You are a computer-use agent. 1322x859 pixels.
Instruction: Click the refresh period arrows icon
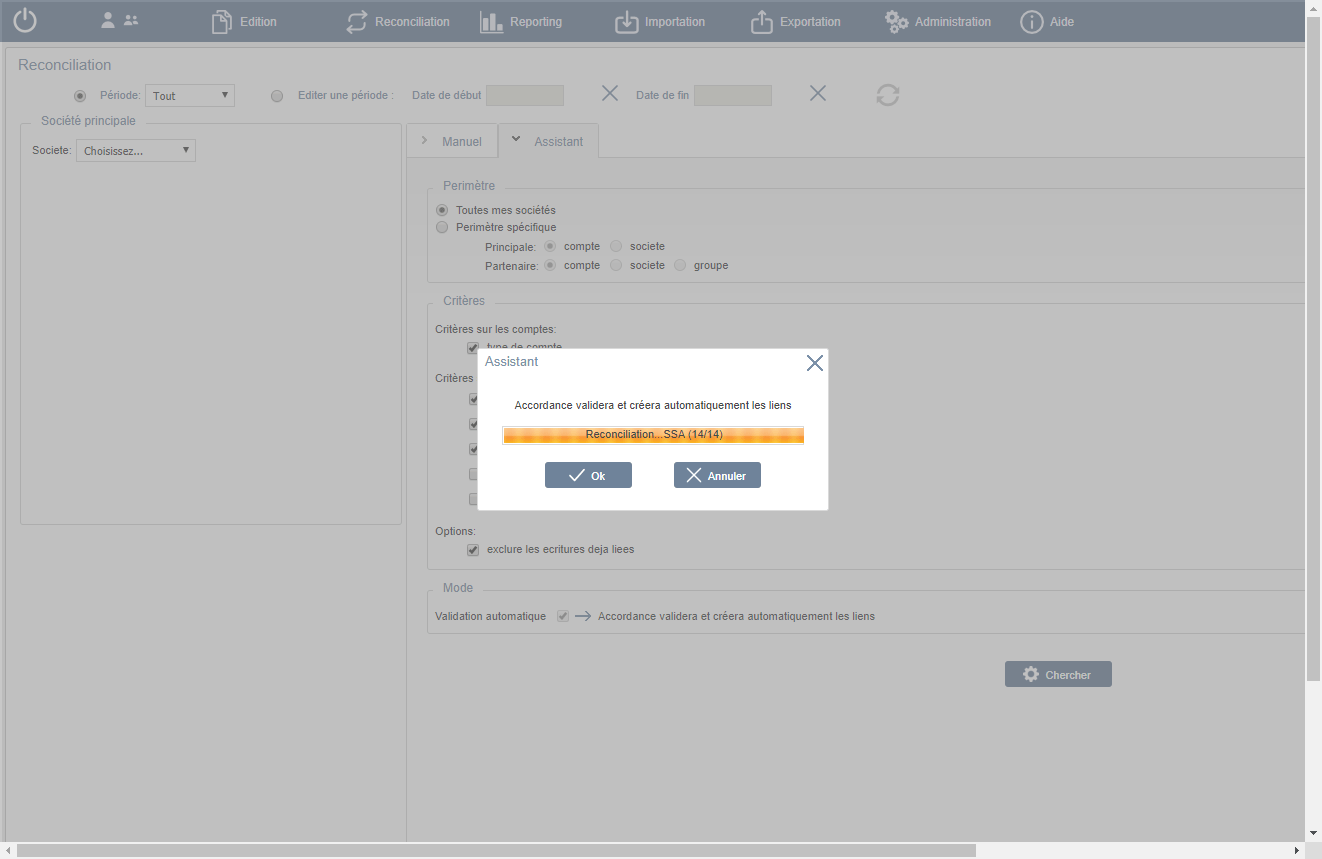(887, 95)
